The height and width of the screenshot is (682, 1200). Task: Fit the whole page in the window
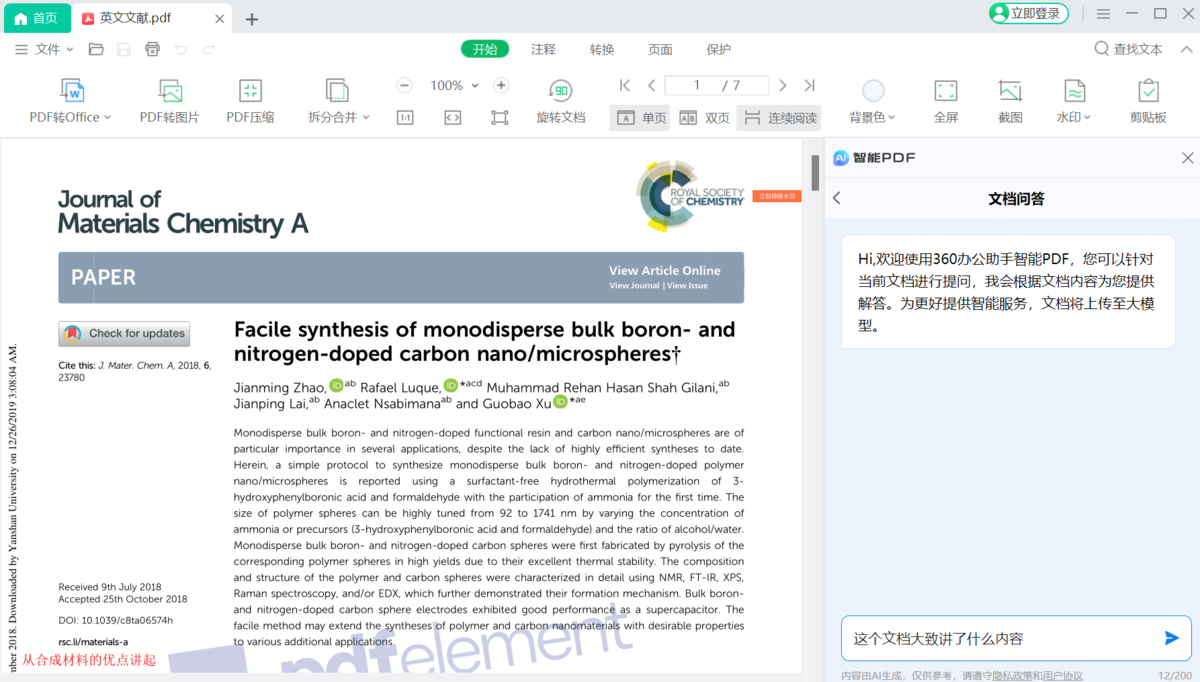500,118
